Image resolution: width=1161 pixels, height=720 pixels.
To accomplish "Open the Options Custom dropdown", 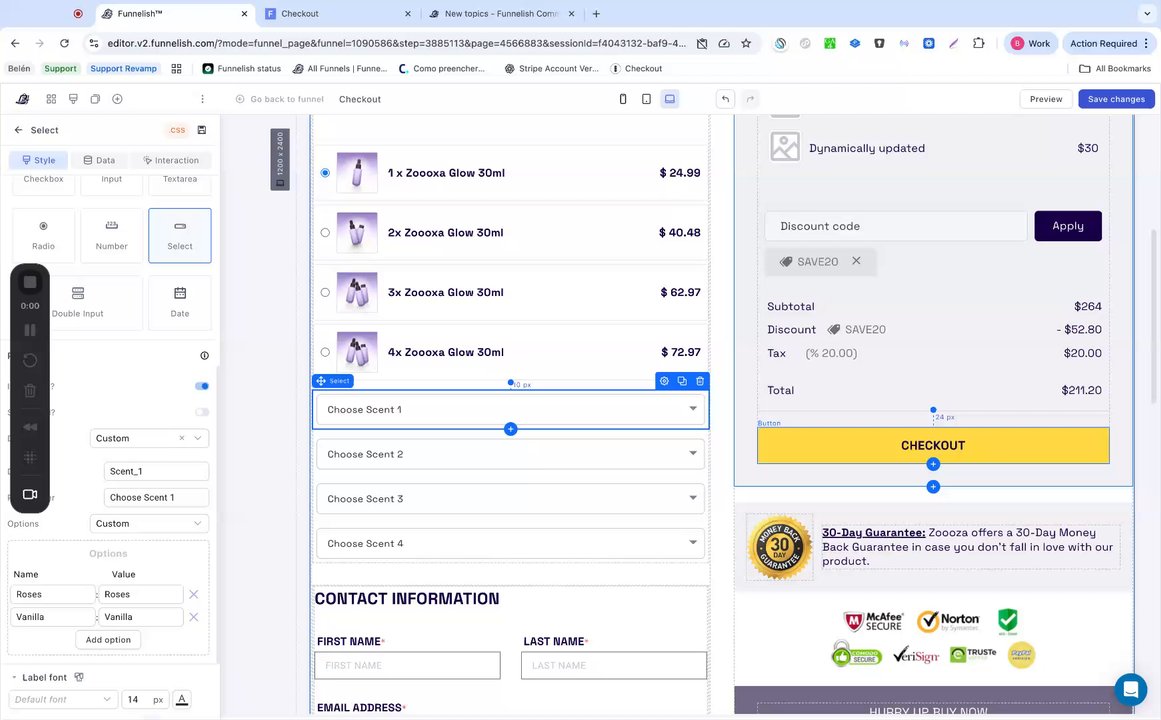I will (150, 524).
